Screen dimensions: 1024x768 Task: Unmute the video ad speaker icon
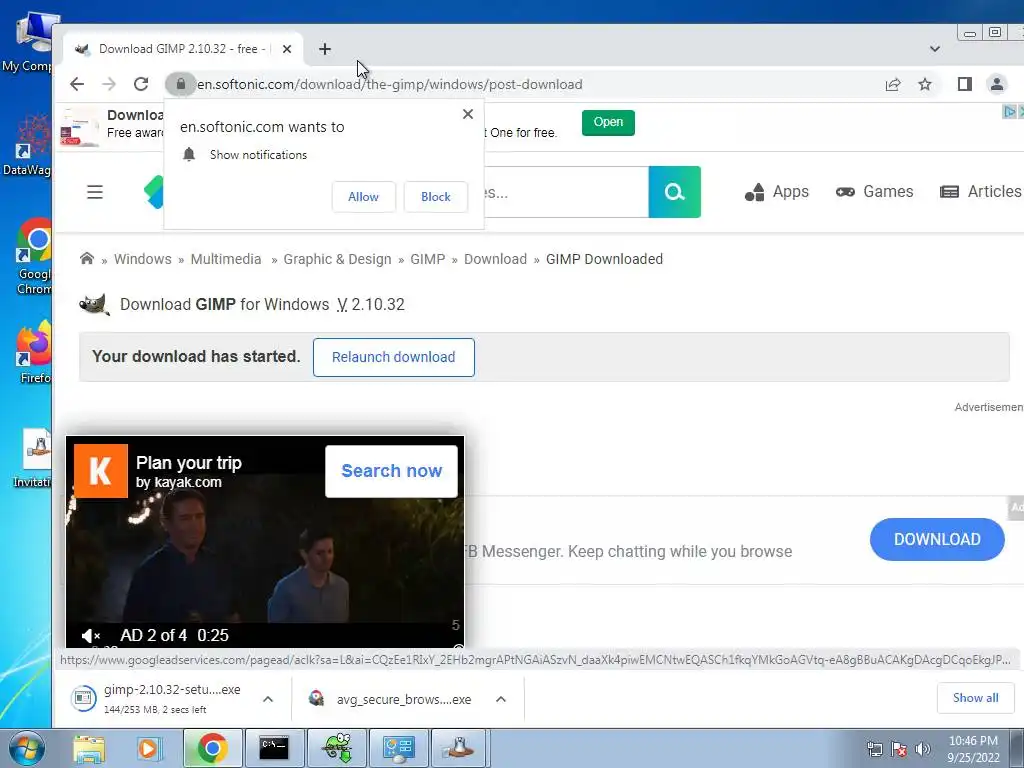[x=90, y=635]
